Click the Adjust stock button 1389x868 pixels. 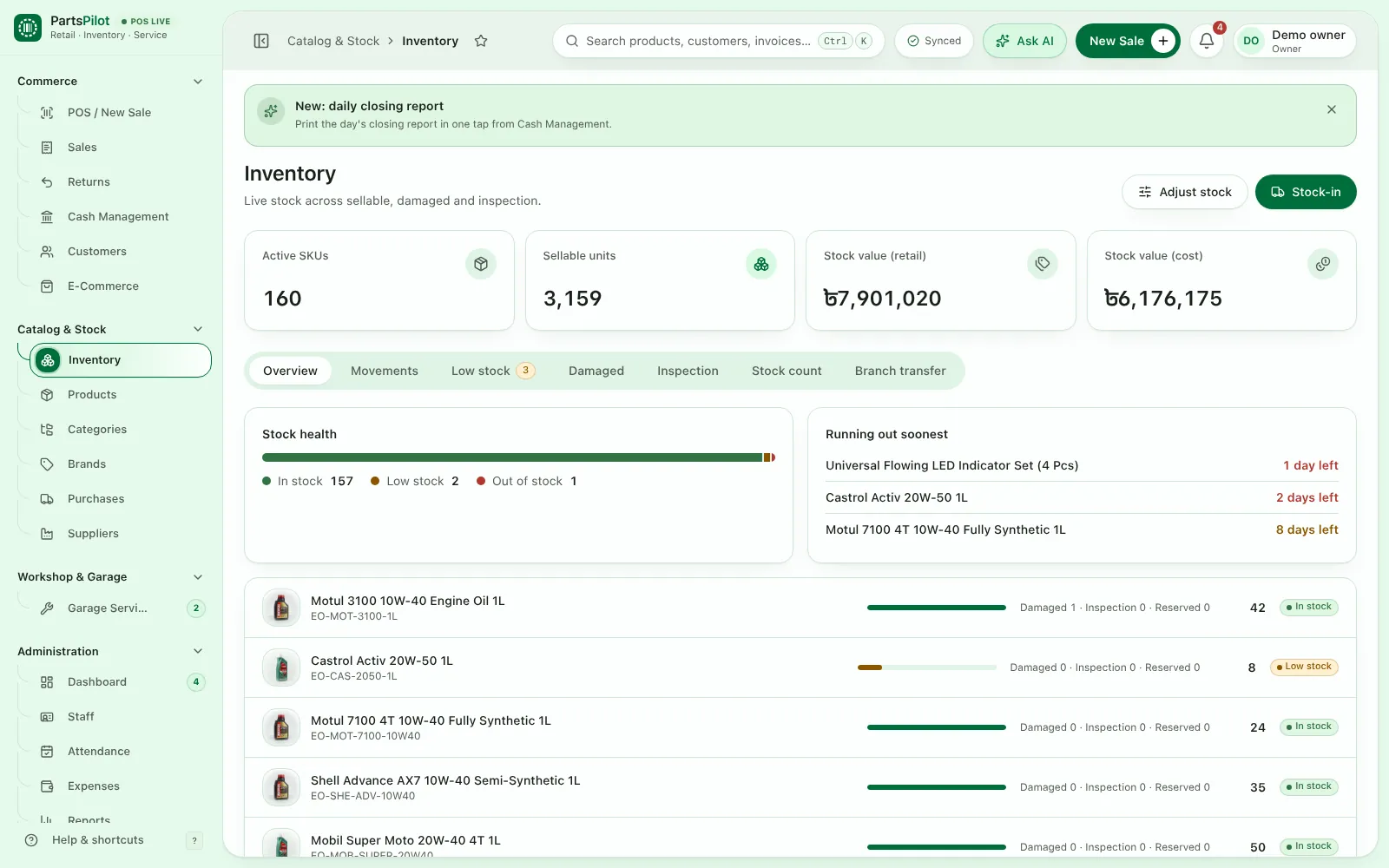click(1185, 192)
